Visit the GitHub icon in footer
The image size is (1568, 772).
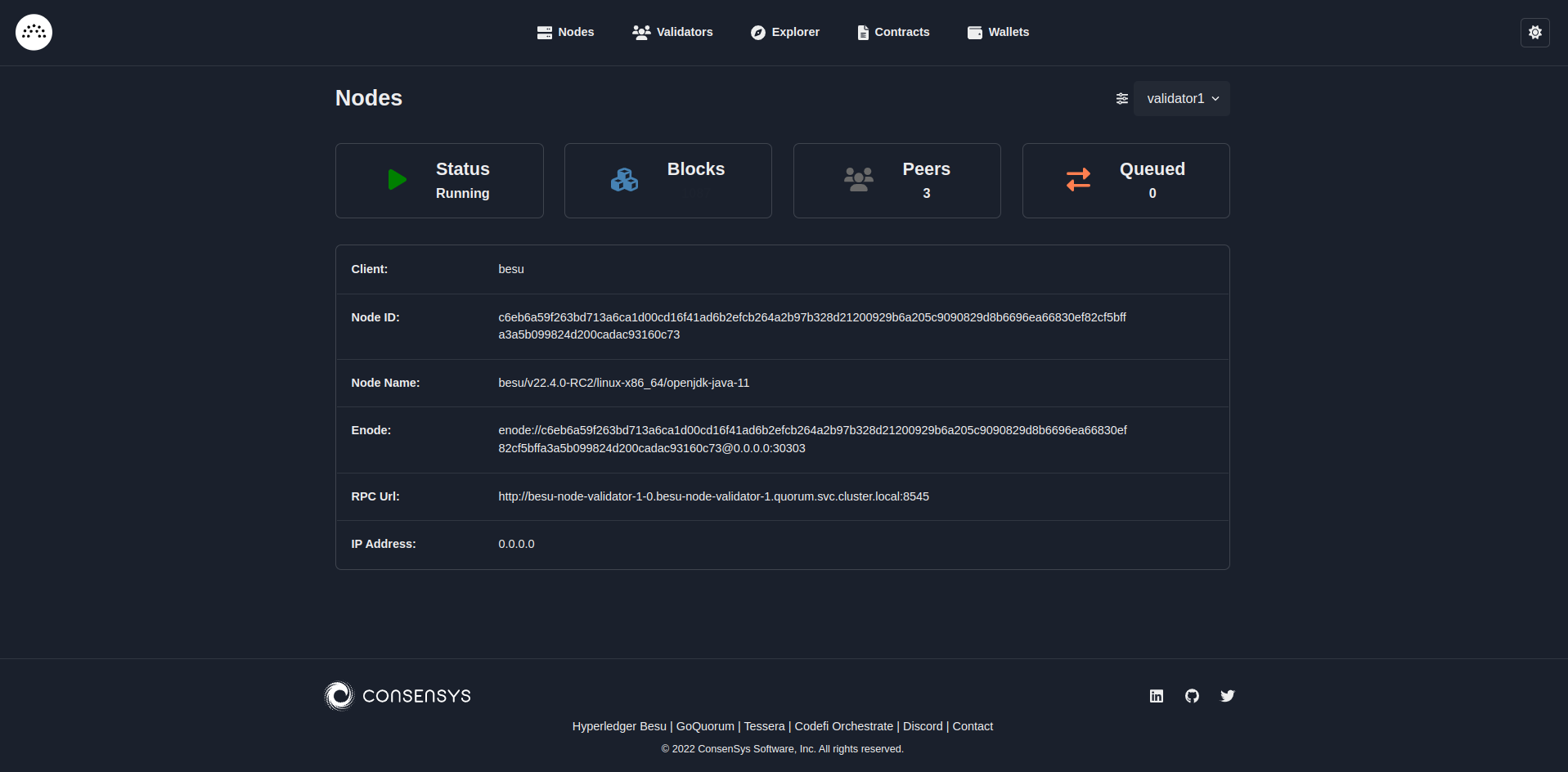[x=1192, y=695]
